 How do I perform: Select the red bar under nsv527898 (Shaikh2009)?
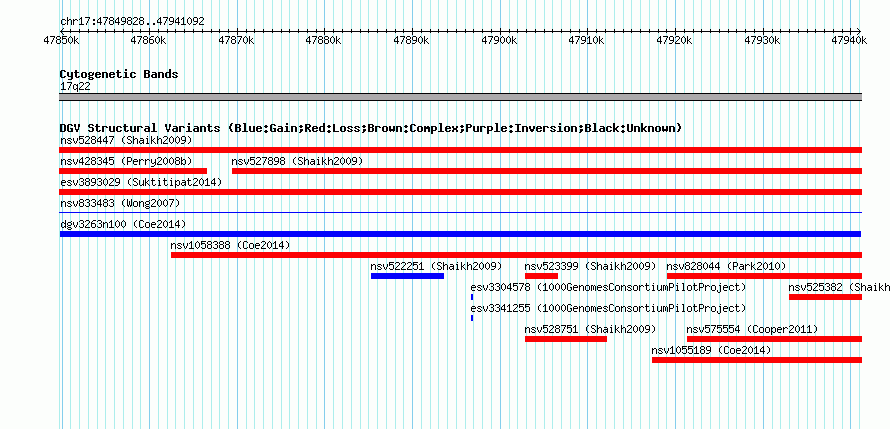547,171
